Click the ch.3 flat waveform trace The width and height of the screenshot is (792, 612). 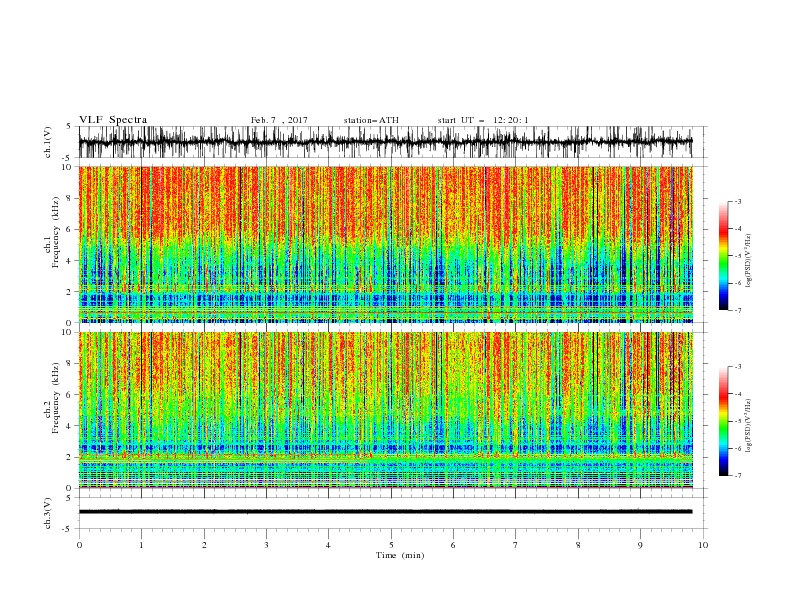385,512
